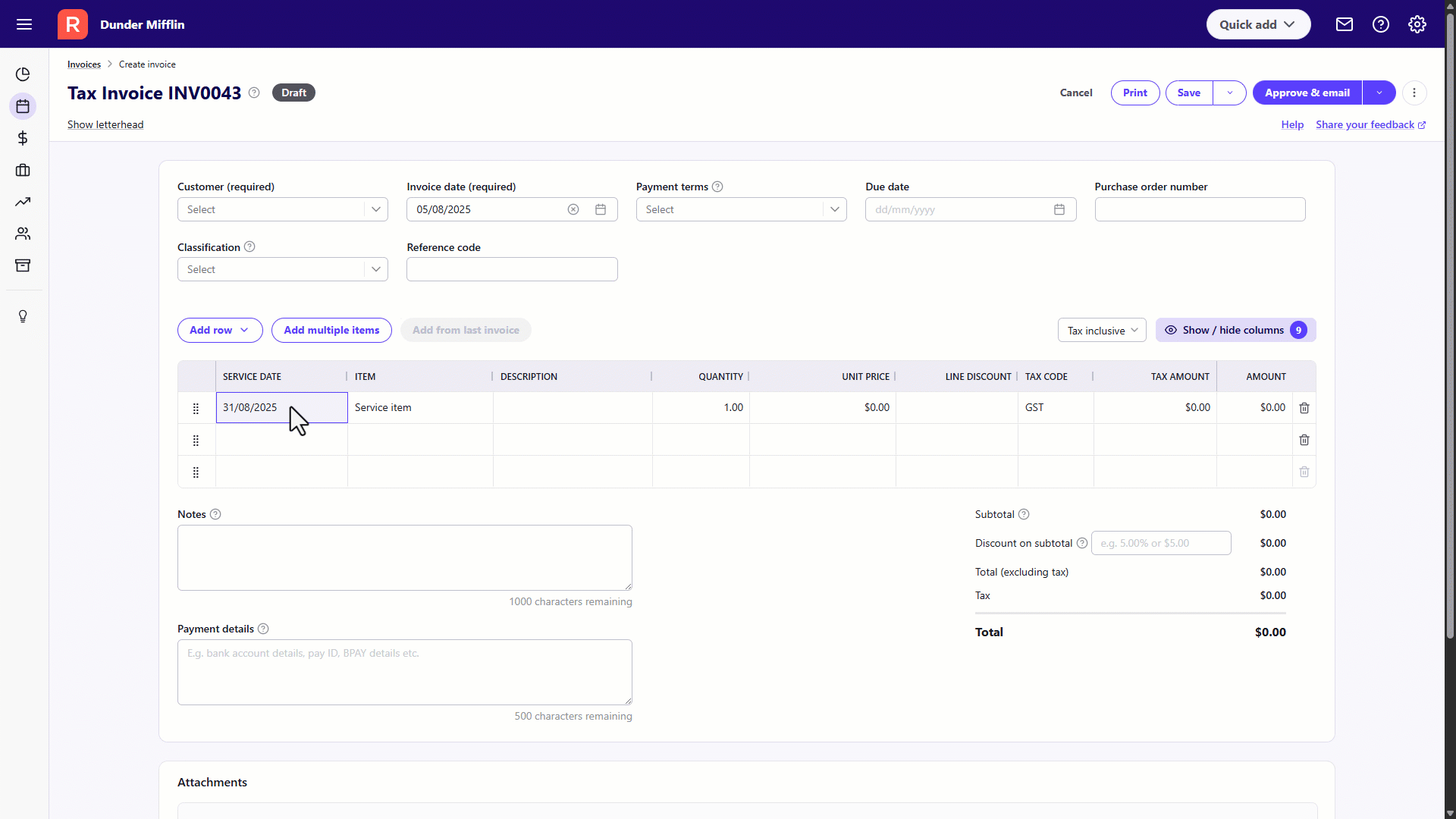Expand the Approve & email options arrow
The width and height of the screenshot is (1456, 819).
[1379, 93]
